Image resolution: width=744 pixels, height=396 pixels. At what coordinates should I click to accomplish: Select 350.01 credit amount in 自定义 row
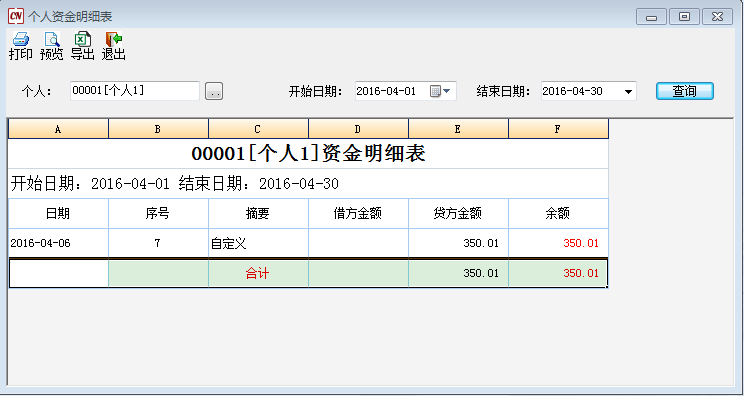coord(458,243)
